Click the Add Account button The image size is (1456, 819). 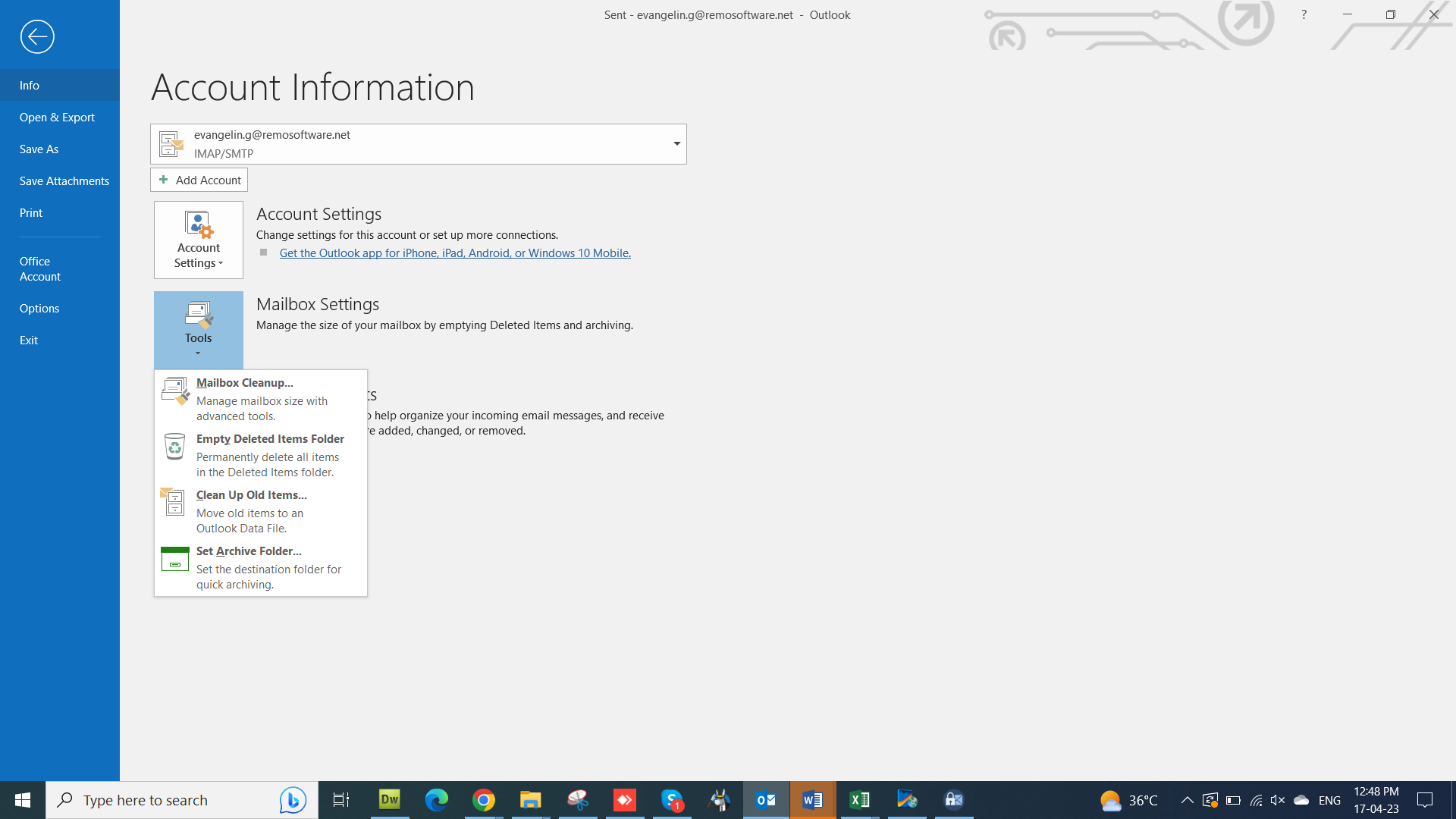point(199,180)
